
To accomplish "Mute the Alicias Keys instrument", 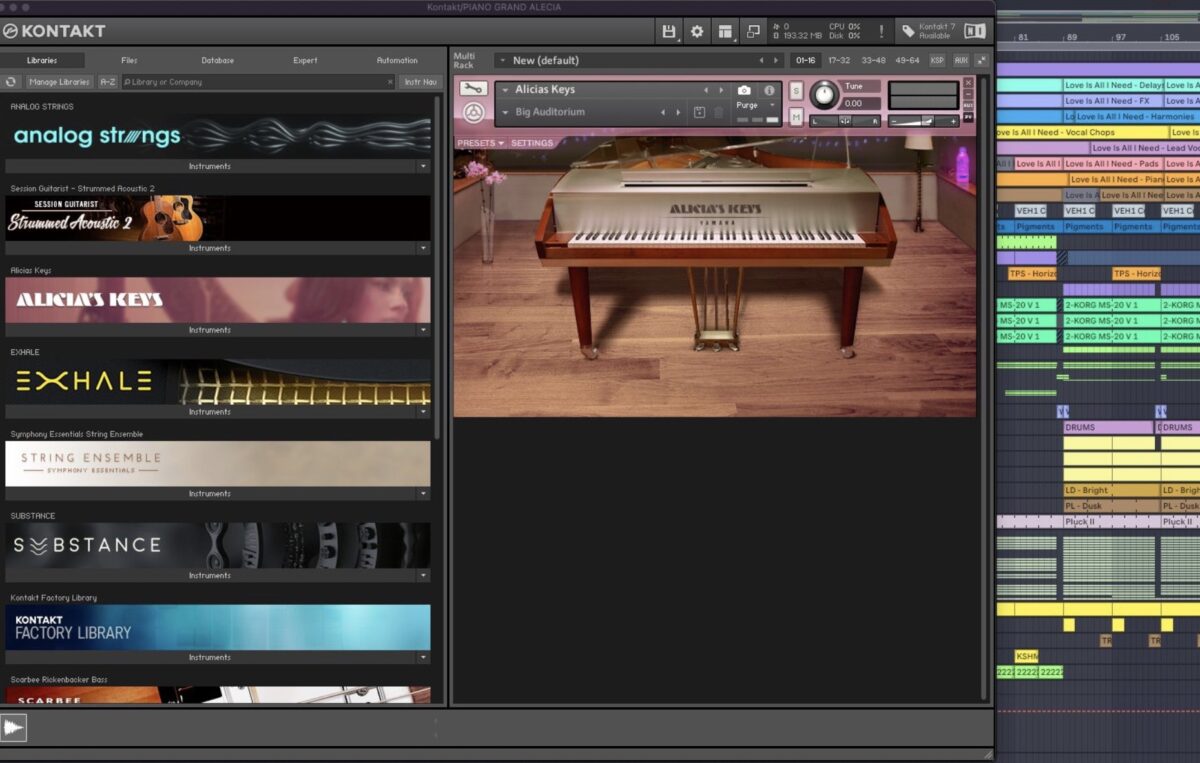I will click(x=796, y=117).
